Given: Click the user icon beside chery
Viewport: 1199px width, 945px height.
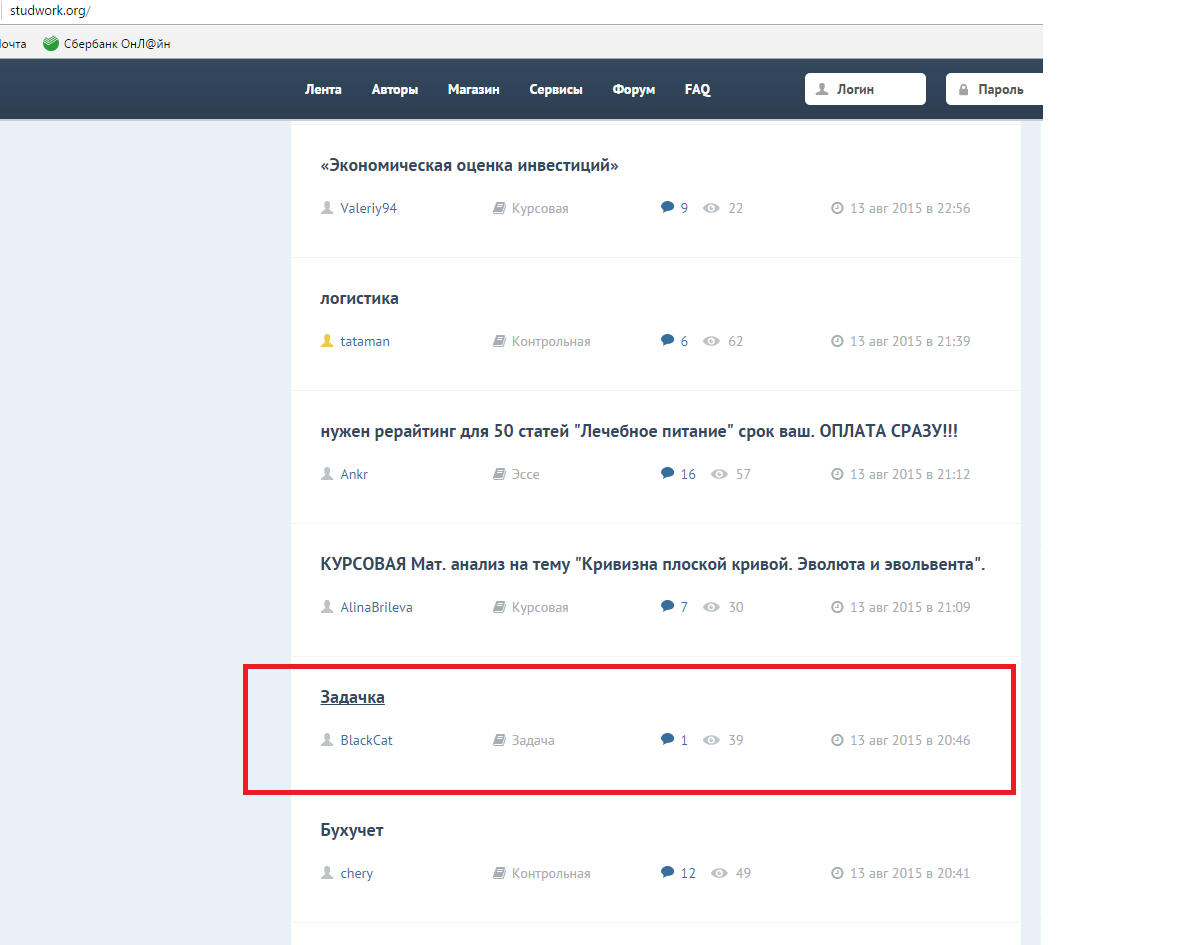Looking at the screenshot, I should (327, 872).
